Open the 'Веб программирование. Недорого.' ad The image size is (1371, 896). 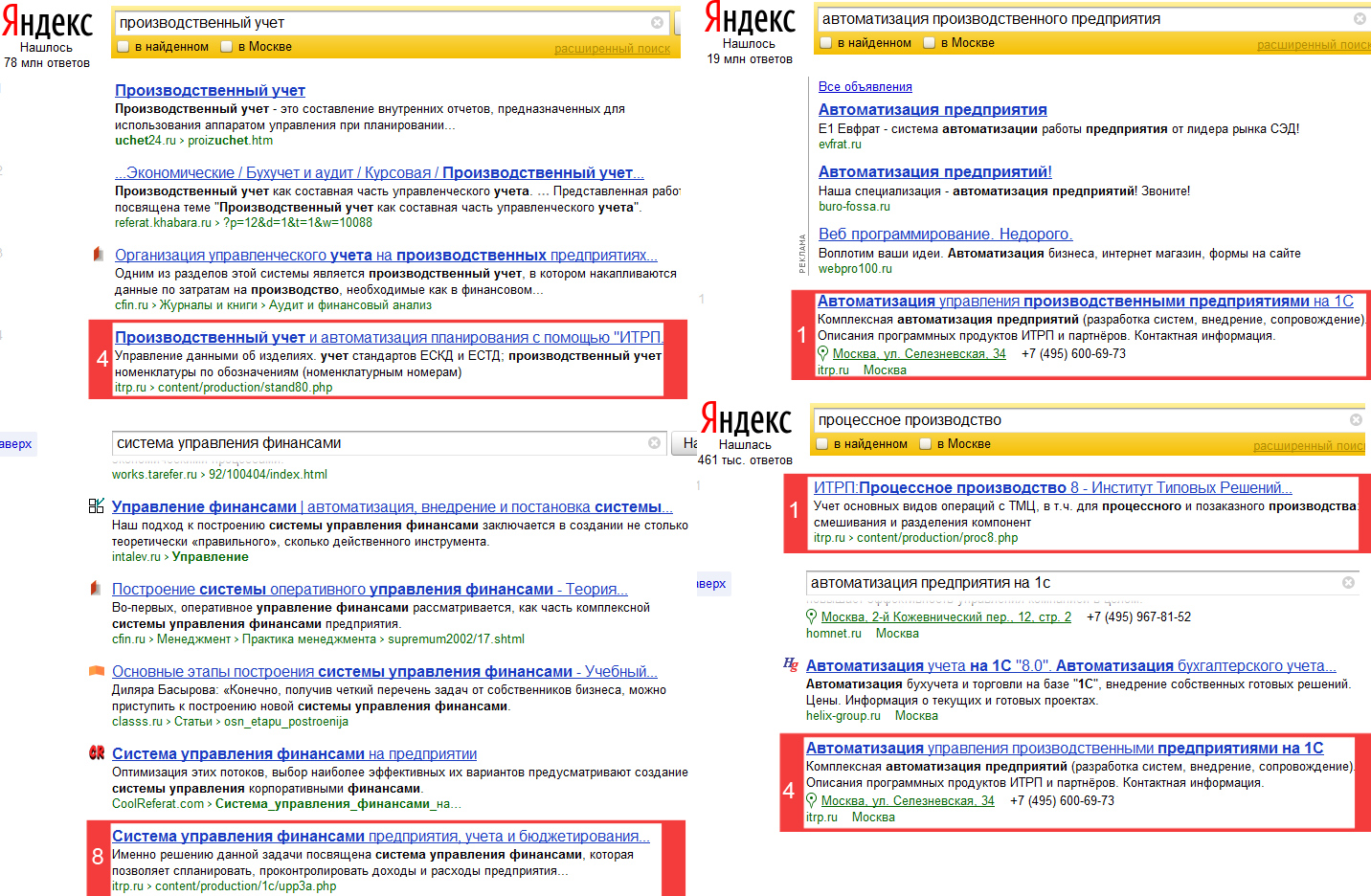pyautogui.click(x=945, y=234)
